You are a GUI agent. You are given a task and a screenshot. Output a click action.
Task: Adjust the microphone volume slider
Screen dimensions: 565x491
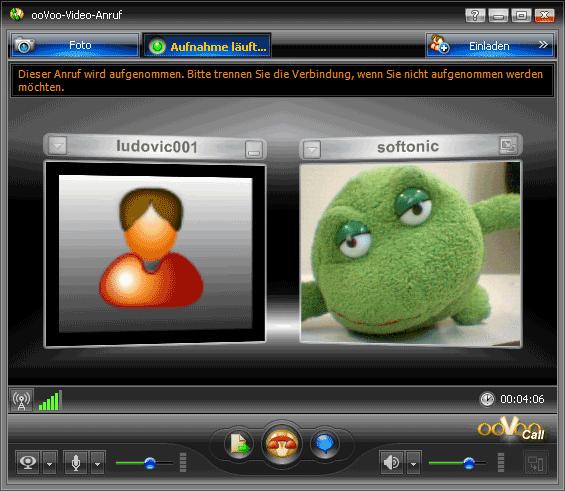pyautogui.click(x=145, y=463)
